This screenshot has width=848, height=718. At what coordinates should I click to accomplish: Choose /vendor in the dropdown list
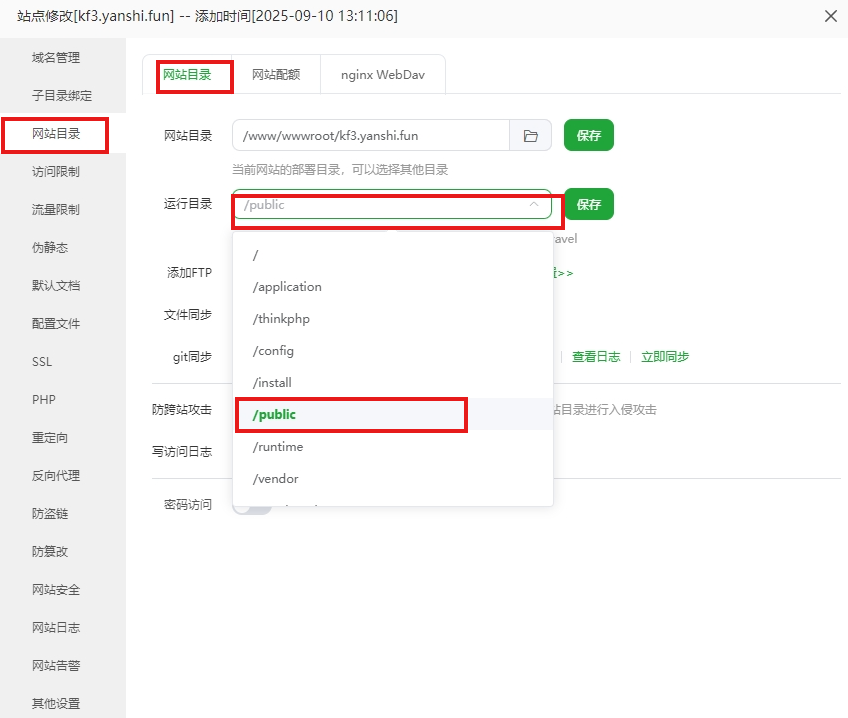pyautogui.click(x=273, y=478)
